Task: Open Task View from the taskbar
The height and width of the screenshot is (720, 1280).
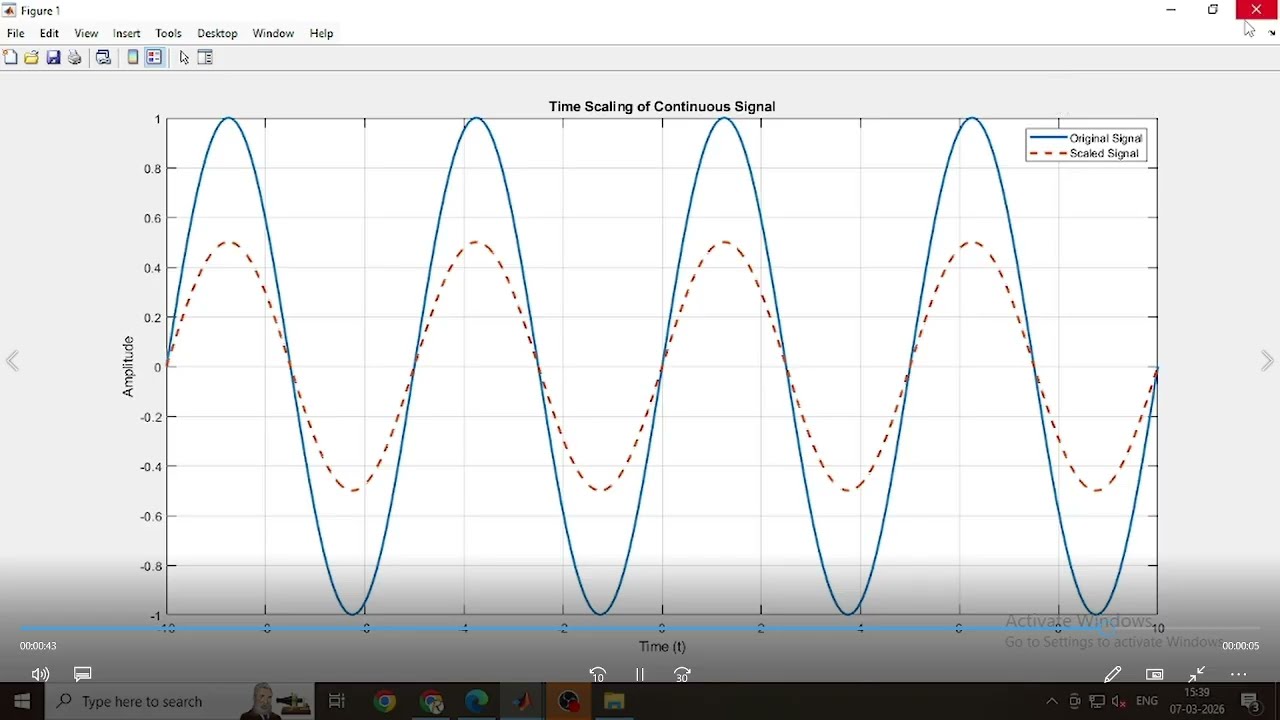Action: [337, 702]
